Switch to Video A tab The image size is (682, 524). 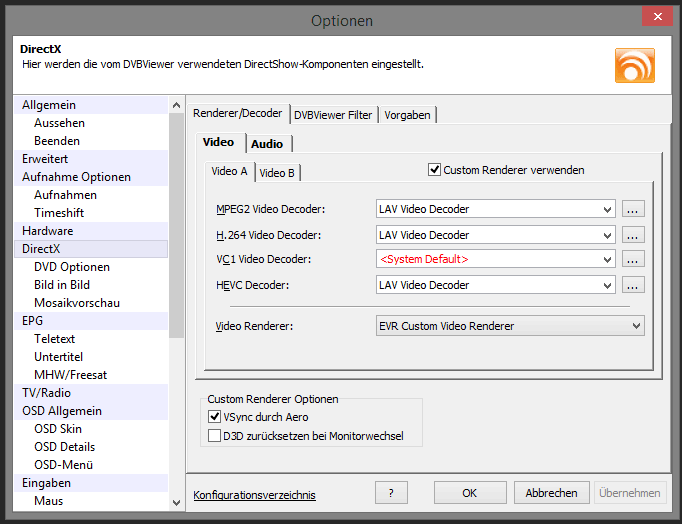click(x=229, y=171)
